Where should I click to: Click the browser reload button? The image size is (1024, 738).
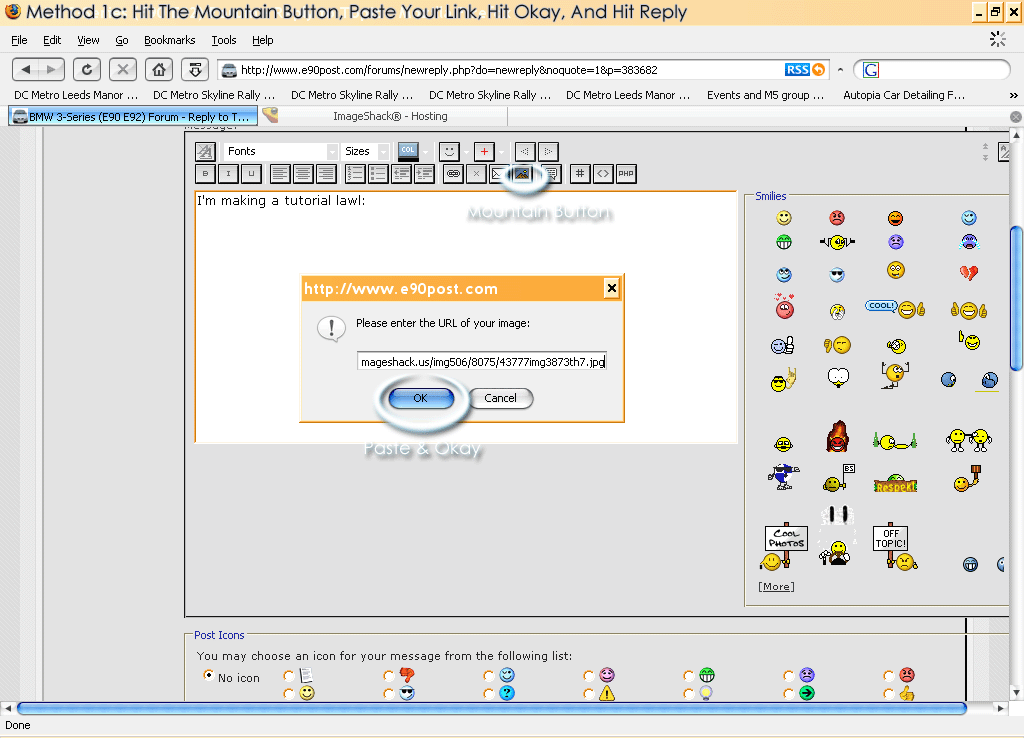coord(87,69)
